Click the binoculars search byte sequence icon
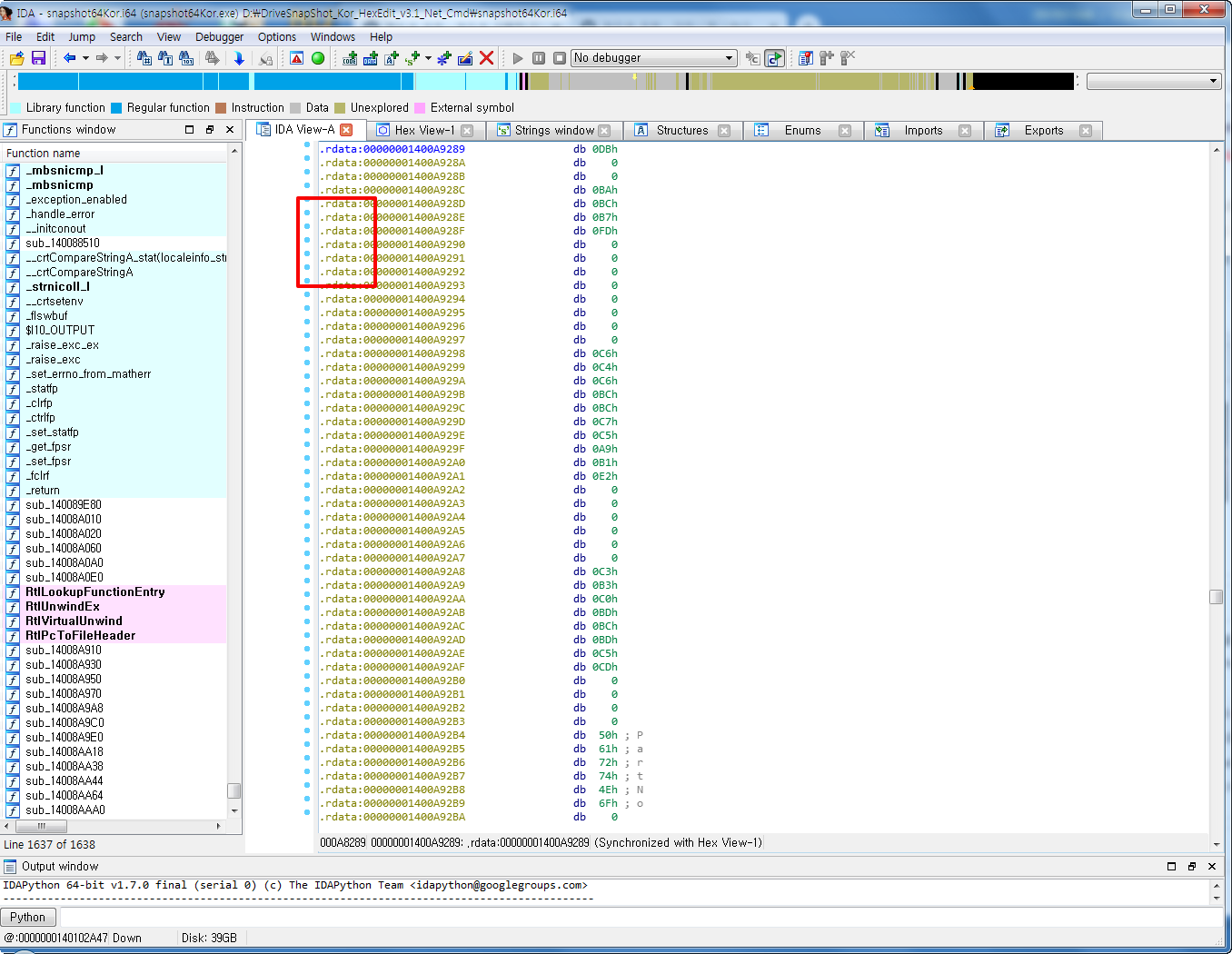Screen dimensions: 1232x954 [x=186, y=58]
